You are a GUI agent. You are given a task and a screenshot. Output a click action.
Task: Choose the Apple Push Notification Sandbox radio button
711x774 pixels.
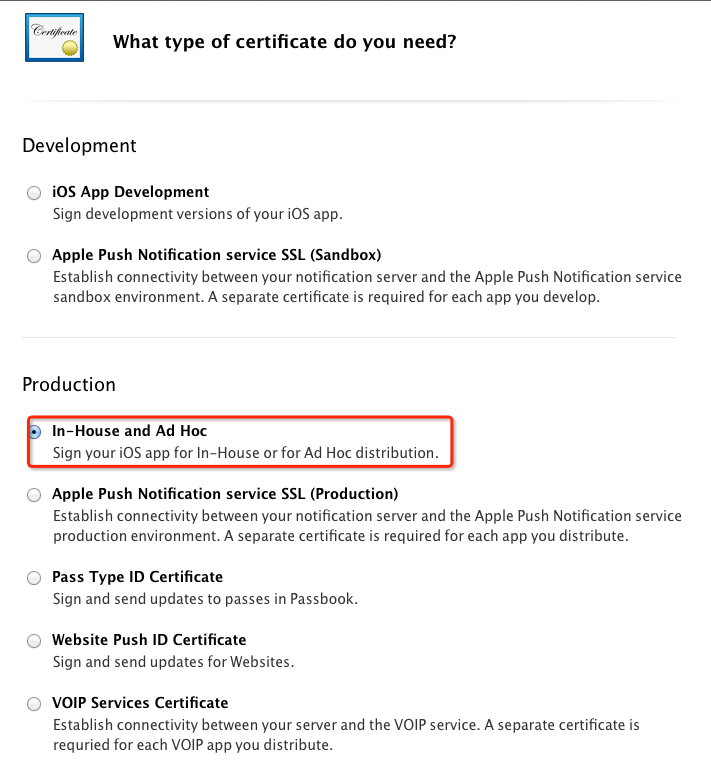pyautogui.click(x=35, y=256)
